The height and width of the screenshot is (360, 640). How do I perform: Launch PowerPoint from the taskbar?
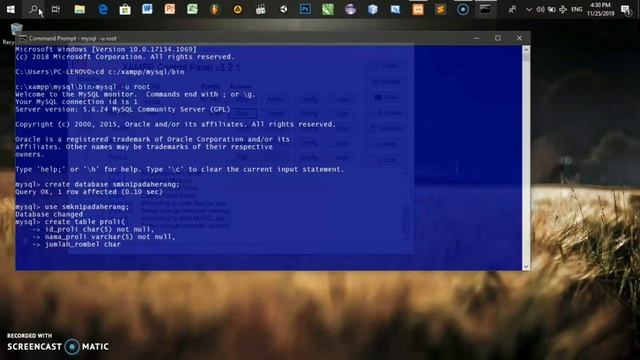(x=170, y=9)
